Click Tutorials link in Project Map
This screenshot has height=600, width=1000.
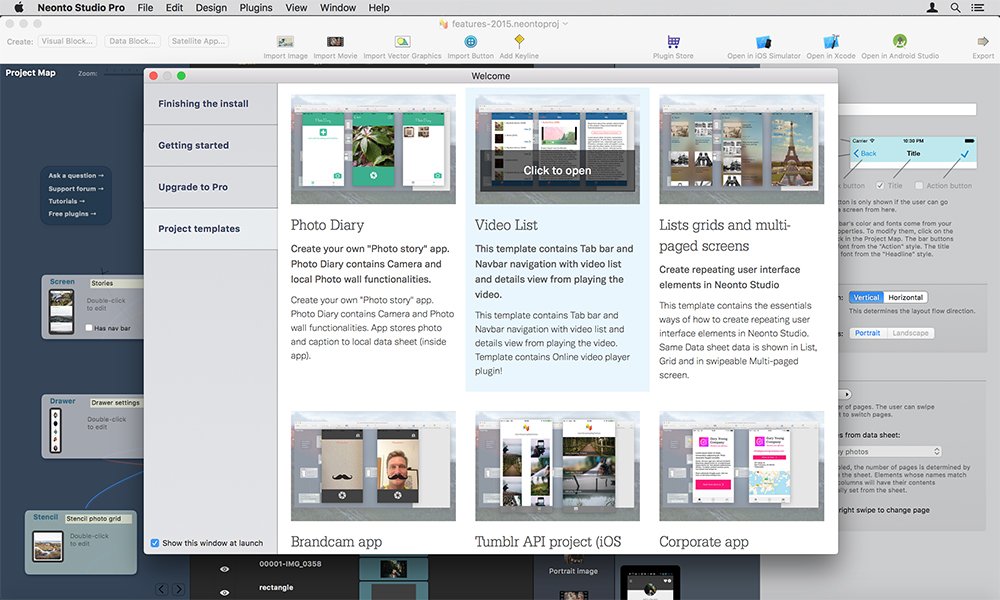(67, 201)
